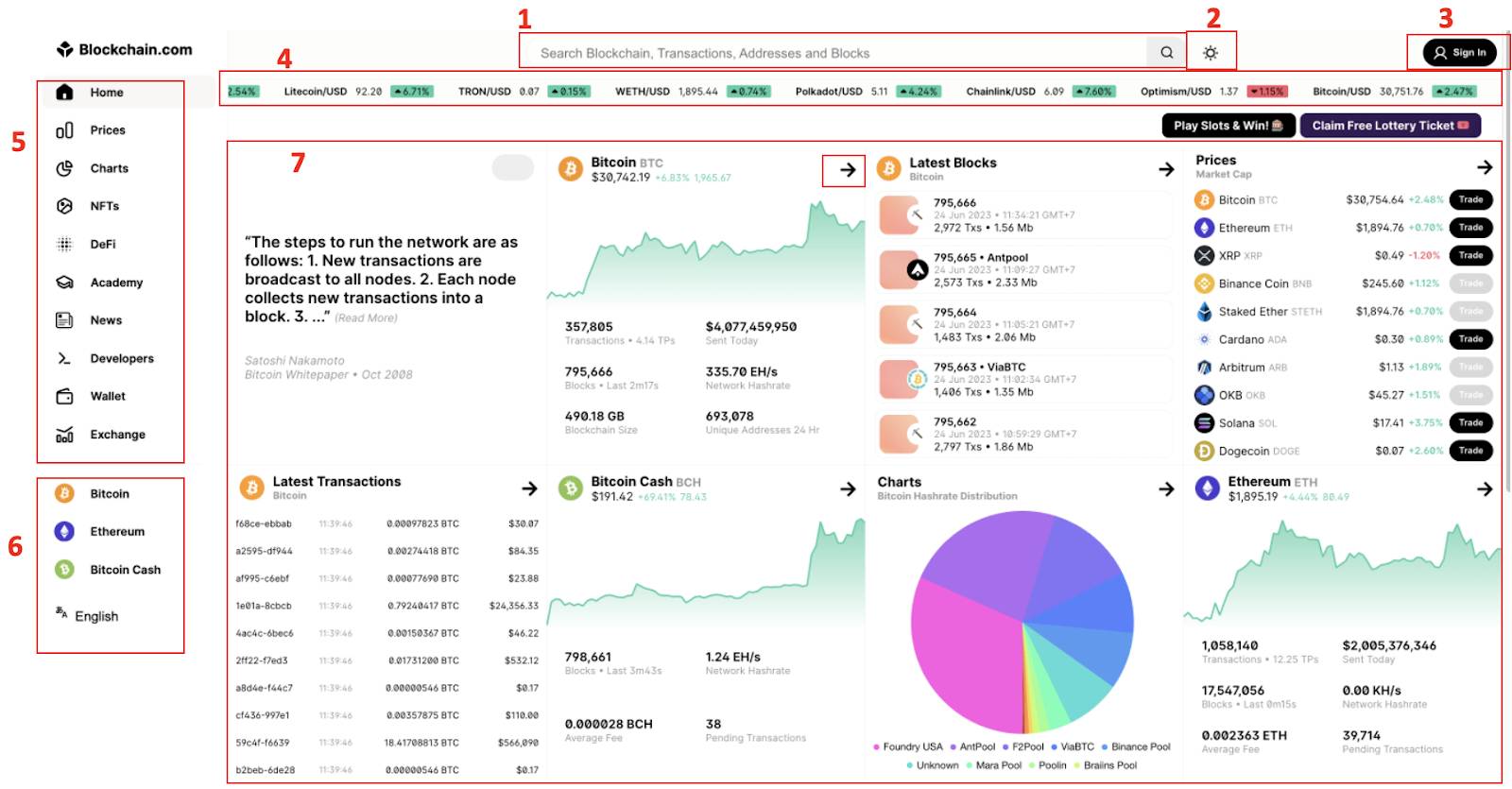Click the Bitcoin hashrate pie chart
The width and height of the screenshot is (1512, 789).
[1022, 623]
